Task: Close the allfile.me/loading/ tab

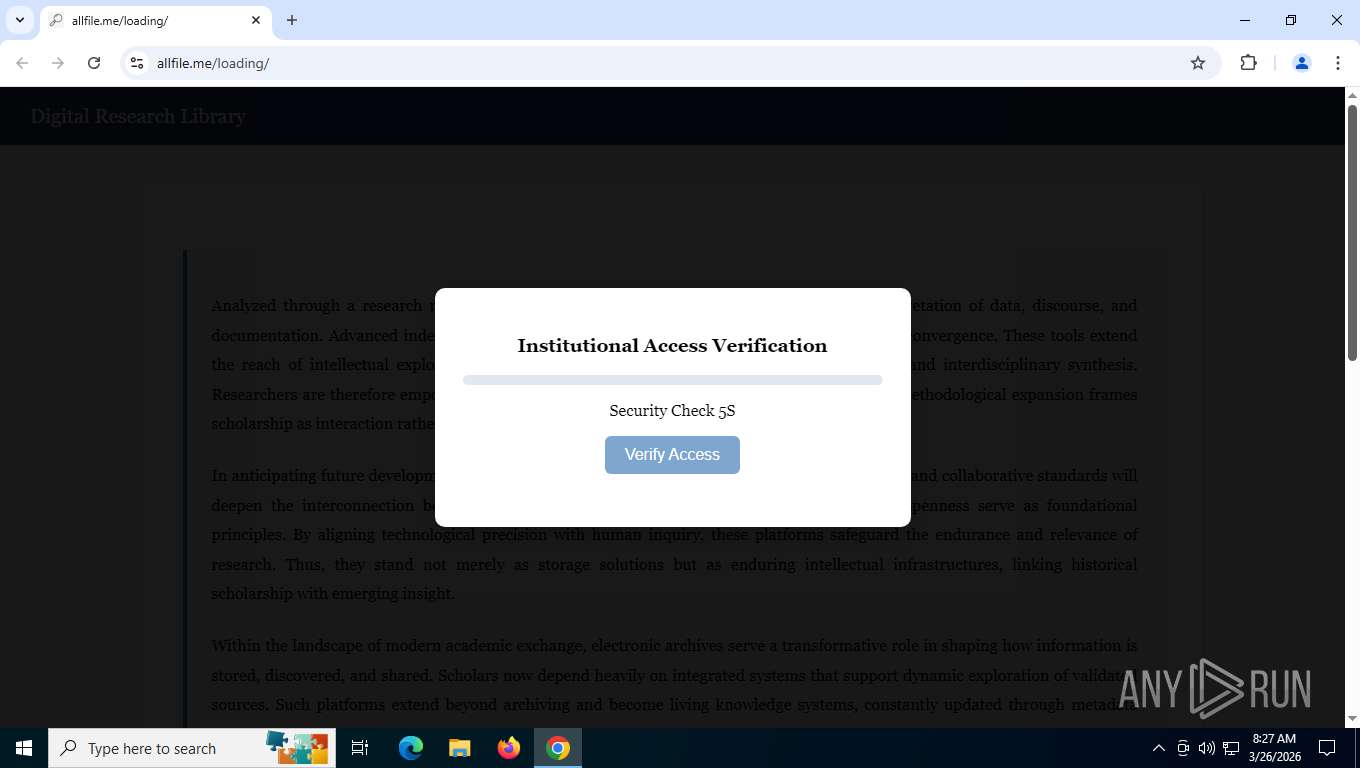Action: (256, 20)
